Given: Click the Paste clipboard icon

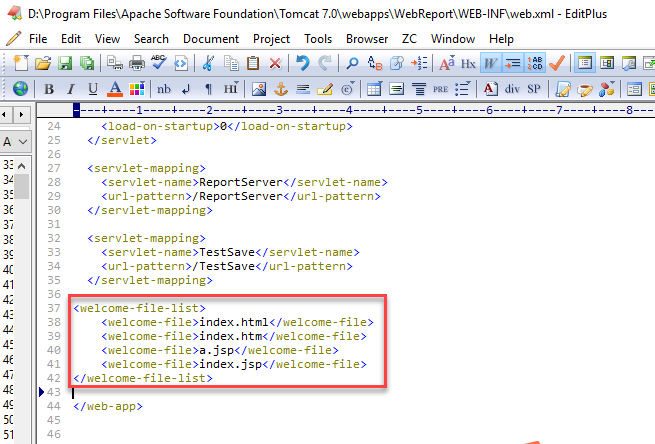Looking at the screenshot, I should (253, 63).
